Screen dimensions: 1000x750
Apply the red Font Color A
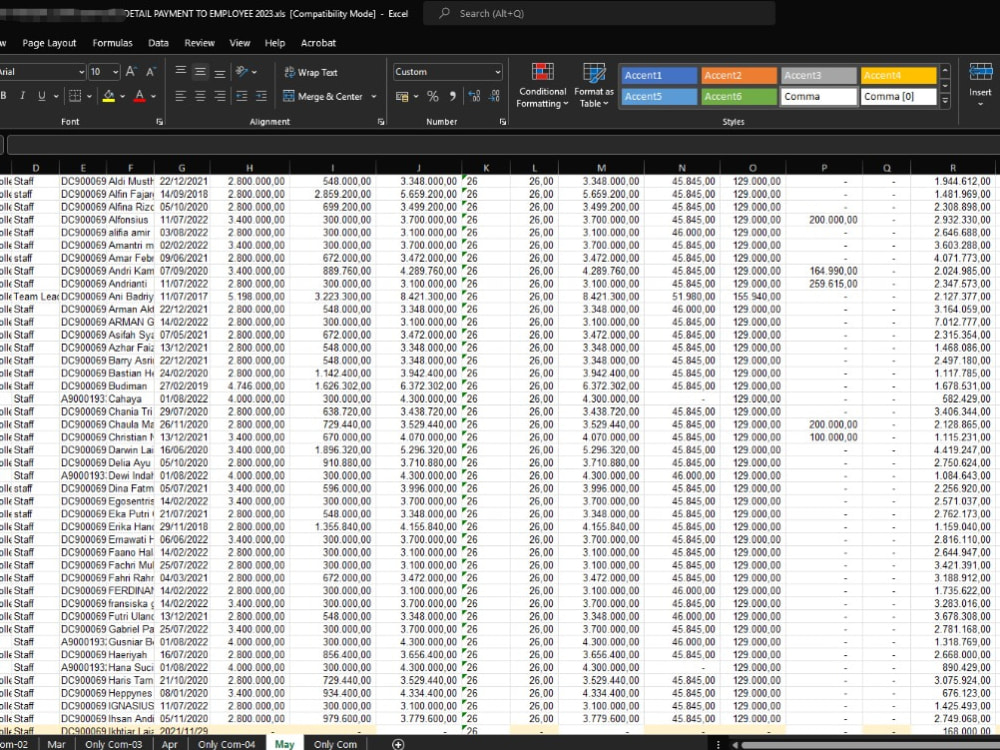(x=140, y=96)
